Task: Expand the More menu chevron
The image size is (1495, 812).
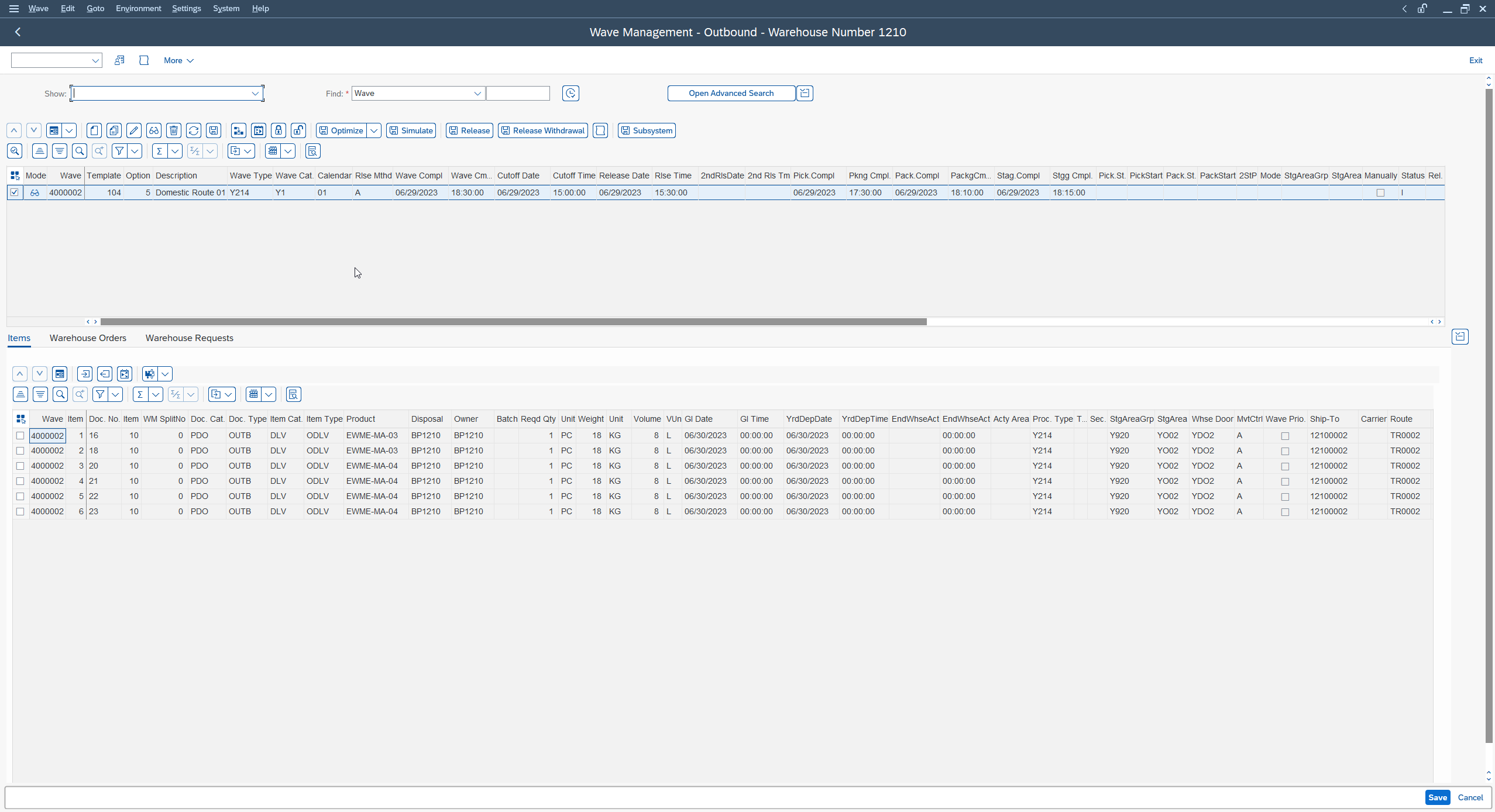Action: pos(190,60)
